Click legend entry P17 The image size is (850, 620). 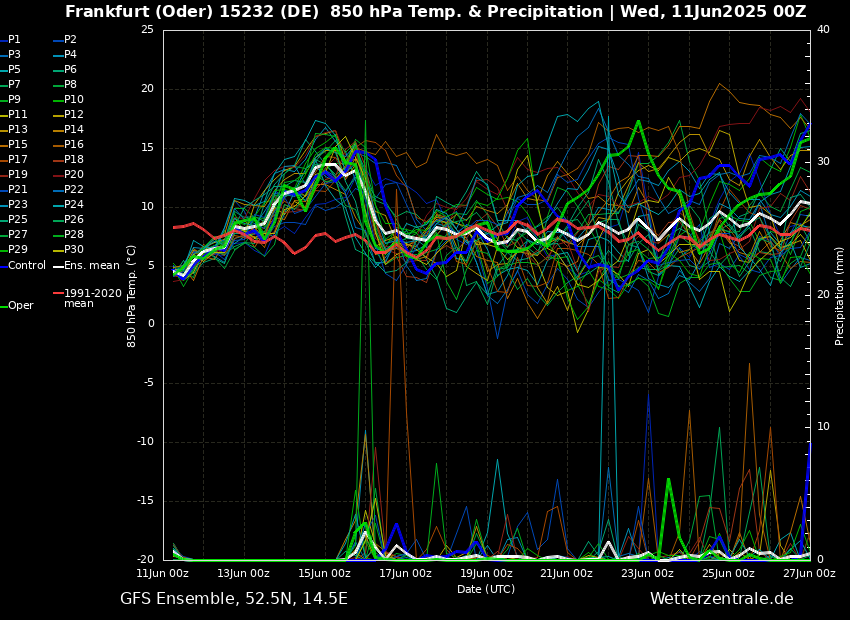(14, 159)
